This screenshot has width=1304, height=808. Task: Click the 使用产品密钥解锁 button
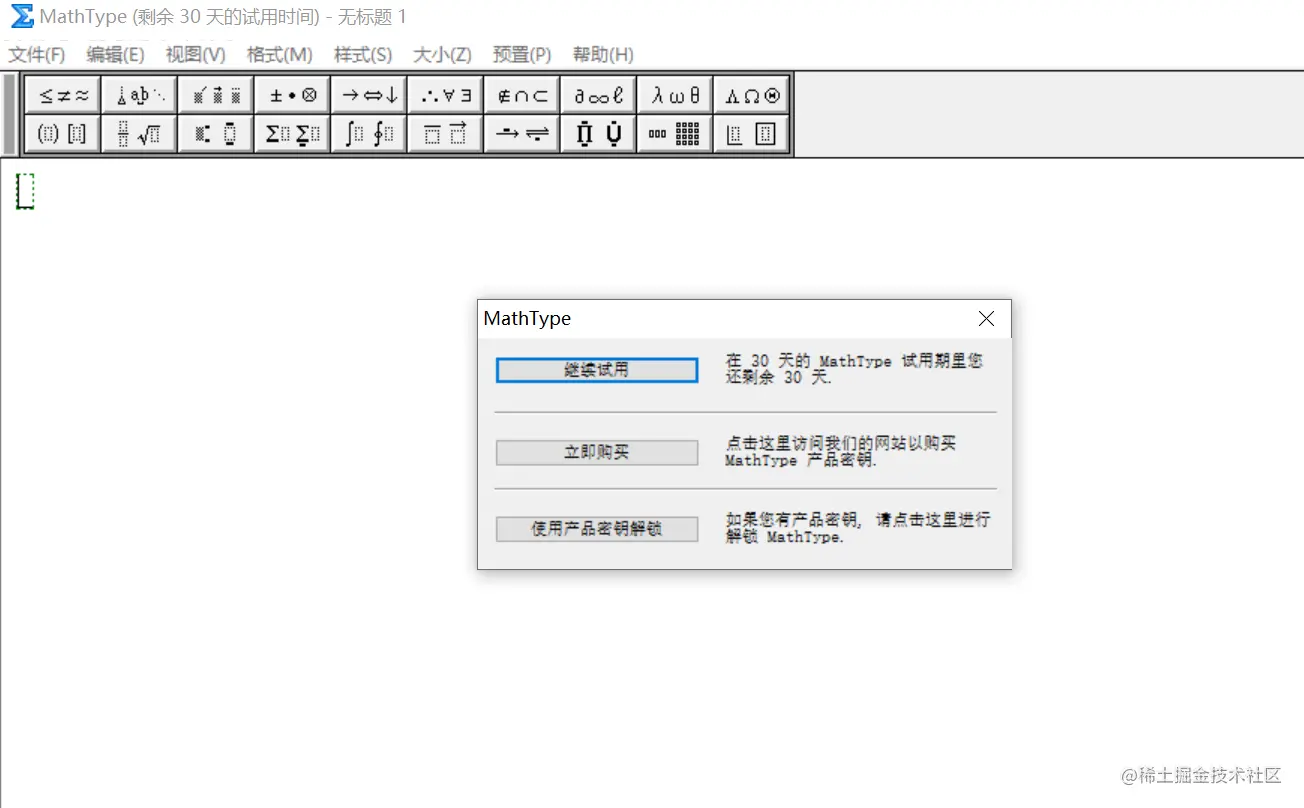596,529
